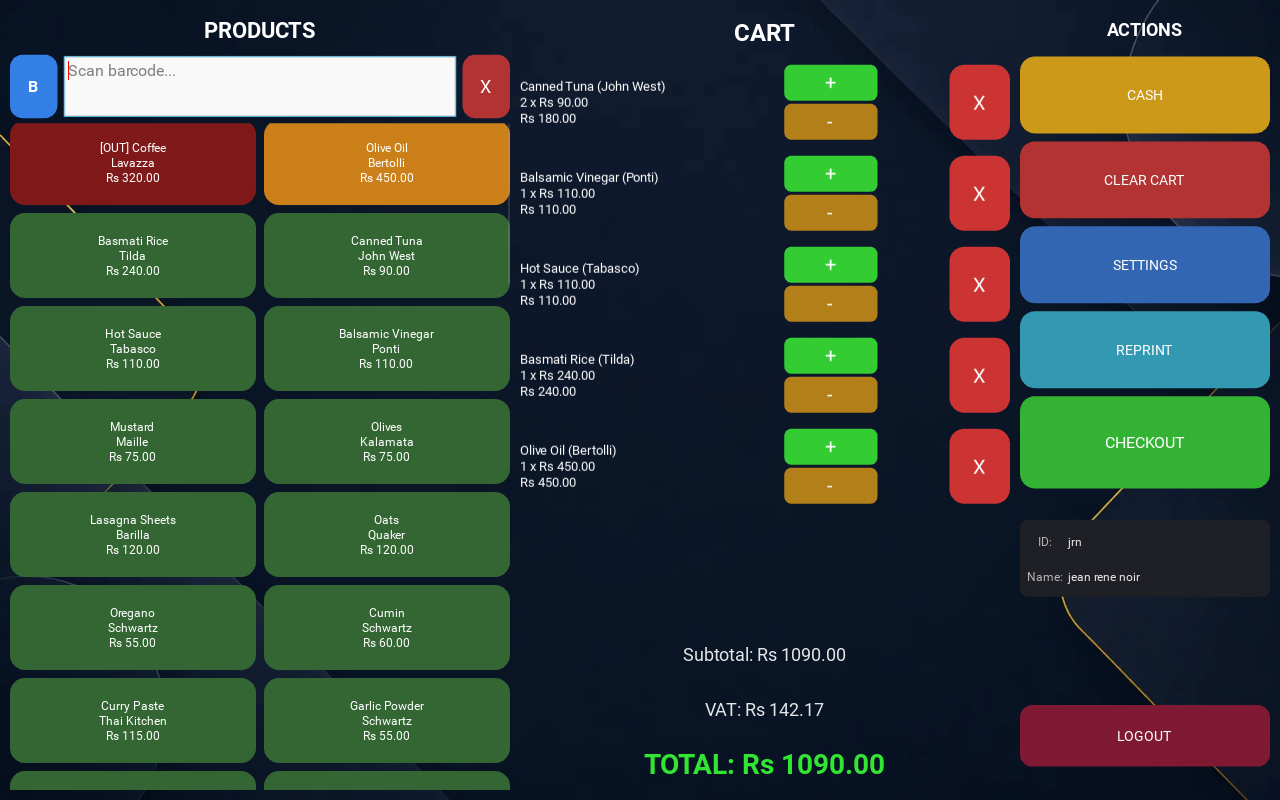Increase Canned Tuna quantity with plus
Screen dimensions: 1280x800
click(830, 83)
